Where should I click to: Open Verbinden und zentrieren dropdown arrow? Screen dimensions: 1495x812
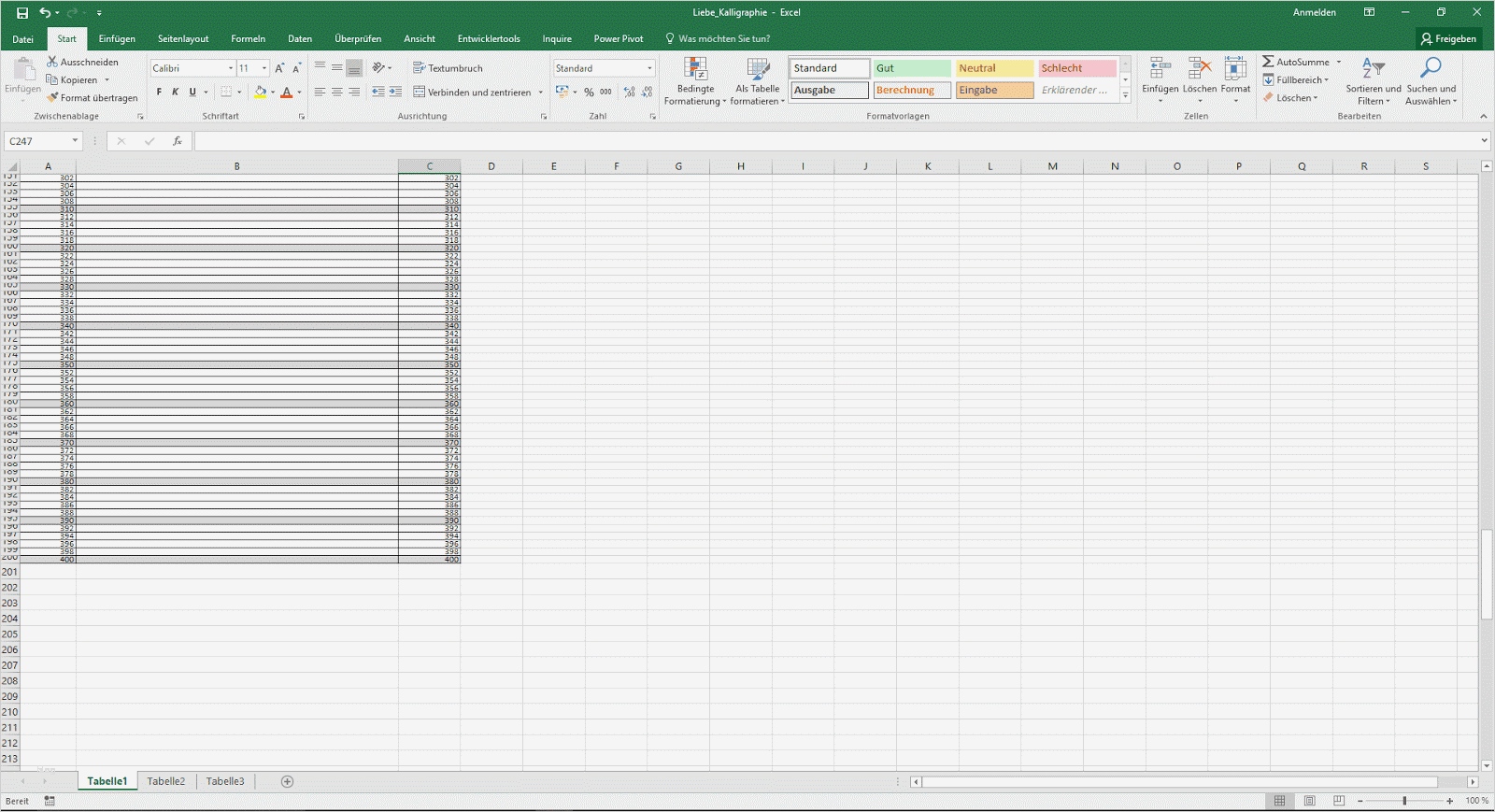point(540,92)
